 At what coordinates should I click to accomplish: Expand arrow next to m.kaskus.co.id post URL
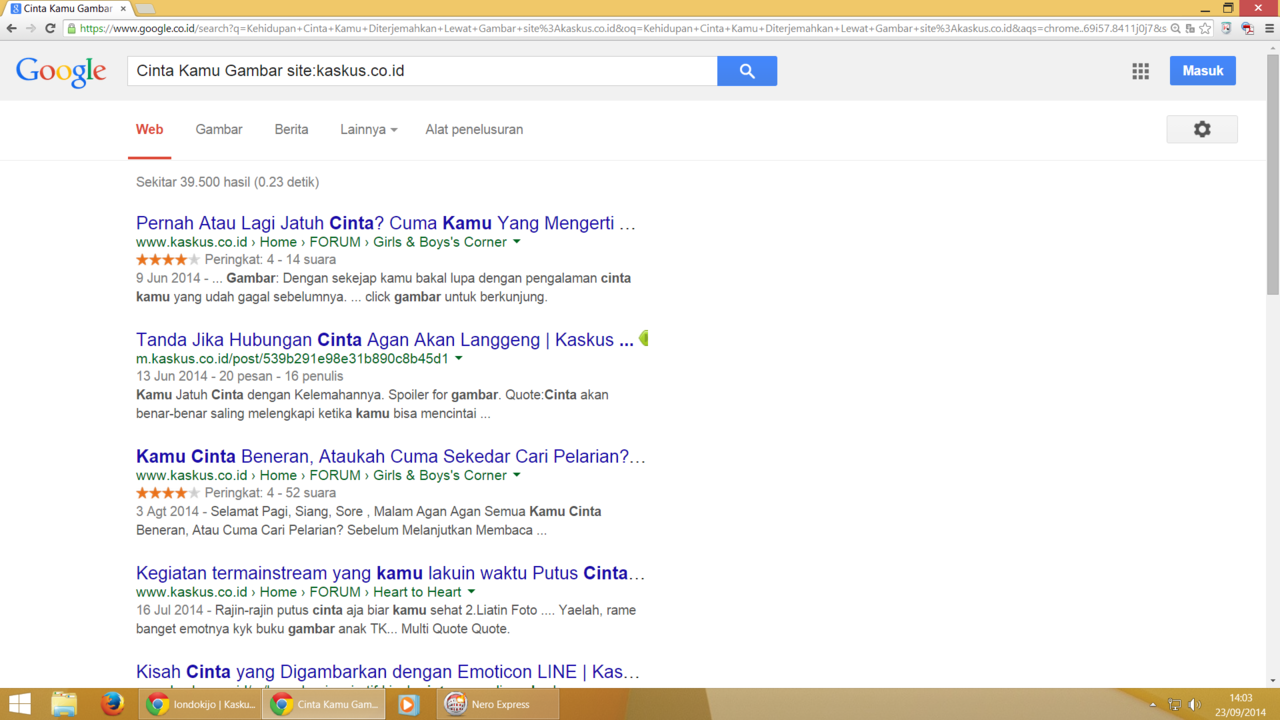point(459,358)
